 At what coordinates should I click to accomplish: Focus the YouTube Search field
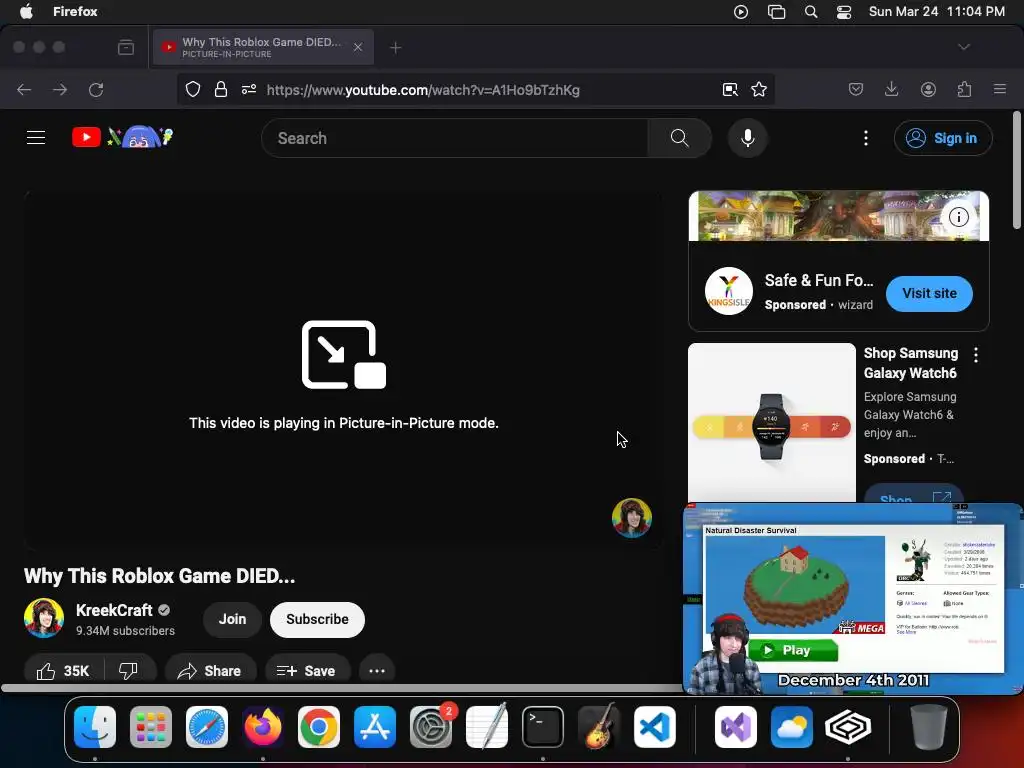(455, 138)
